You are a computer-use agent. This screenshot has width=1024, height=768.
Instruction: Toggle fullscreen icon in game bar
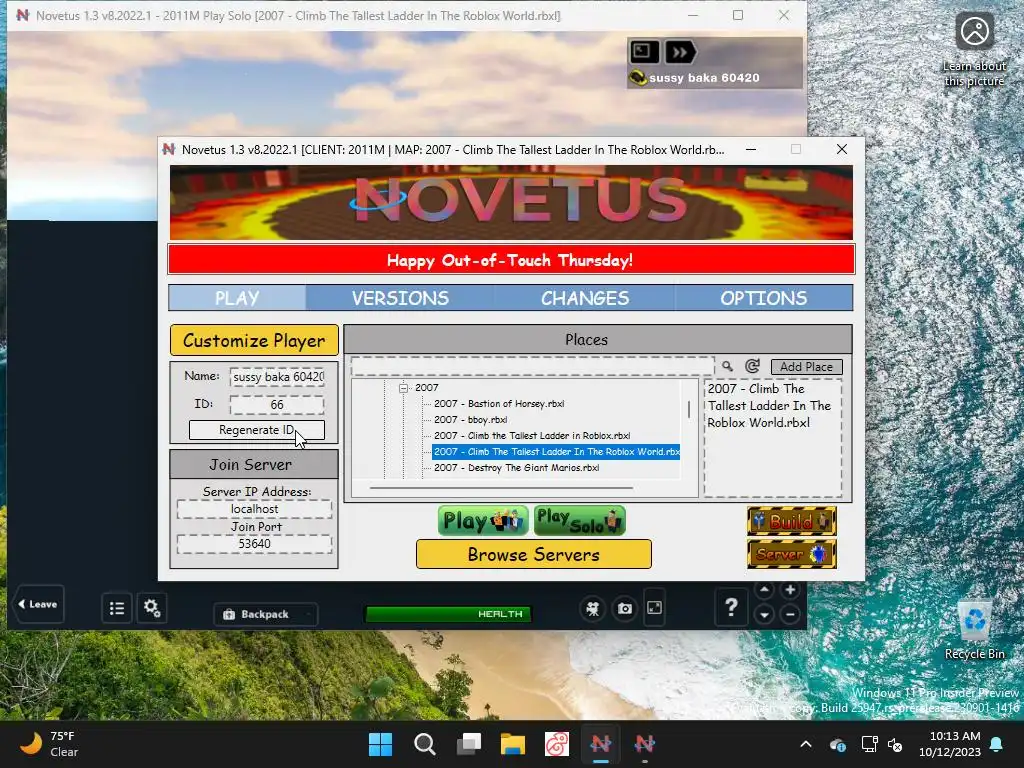(654, 609)
